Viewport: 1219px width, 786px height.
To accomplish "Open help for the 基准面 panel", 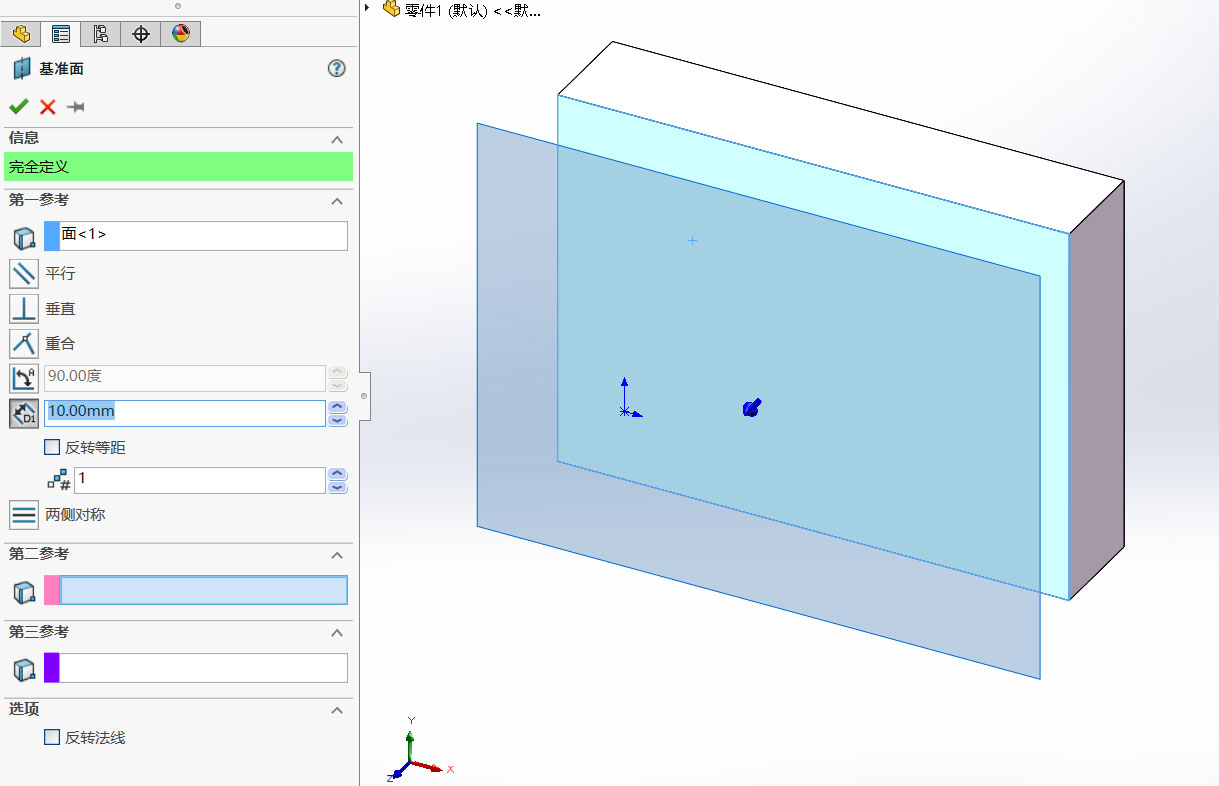I will pos(336,69).
